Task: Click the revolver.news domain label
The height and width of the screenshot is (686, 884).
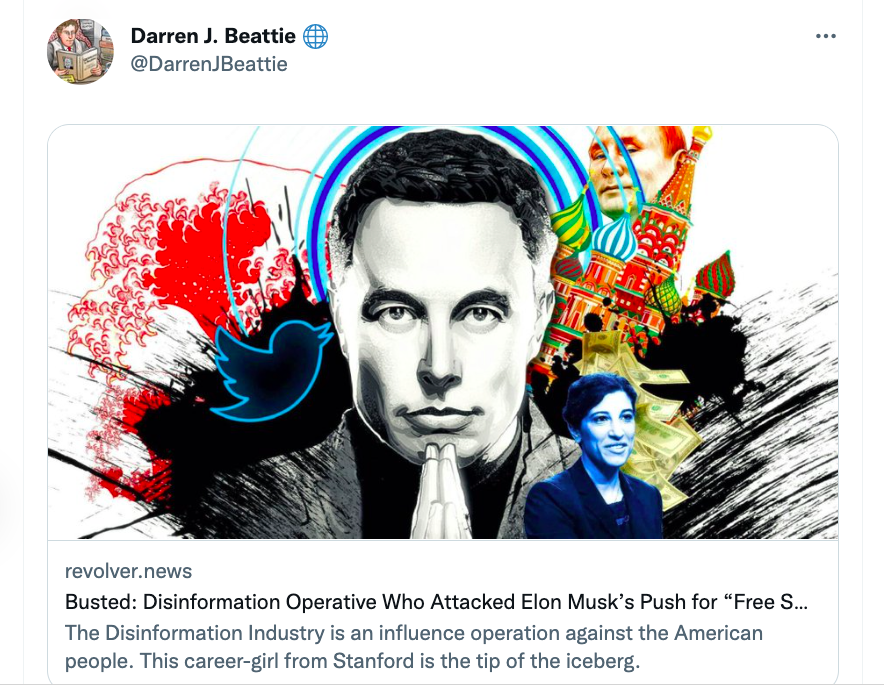Action: (129, 571)
